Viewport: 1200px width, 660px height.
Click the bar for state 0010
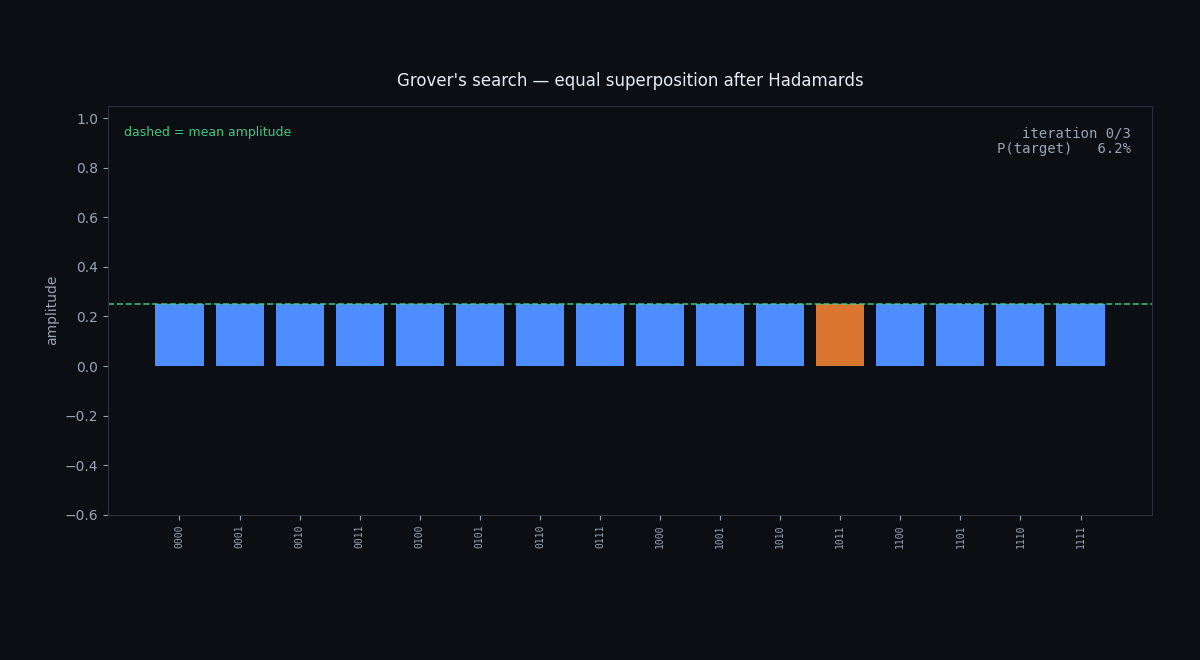[300, 335]
